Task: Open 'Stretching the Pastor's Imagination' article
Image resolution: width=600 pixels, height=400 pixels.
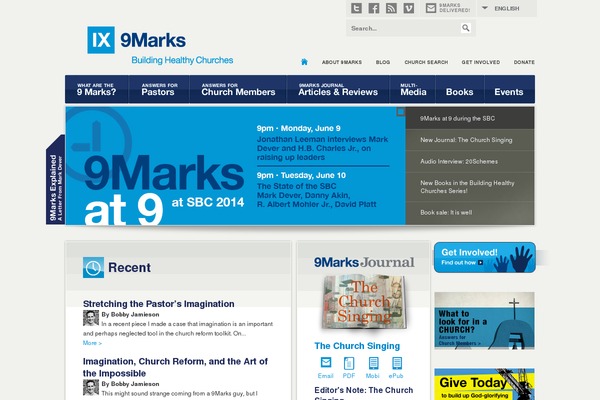Action: (x=158, y=304)
